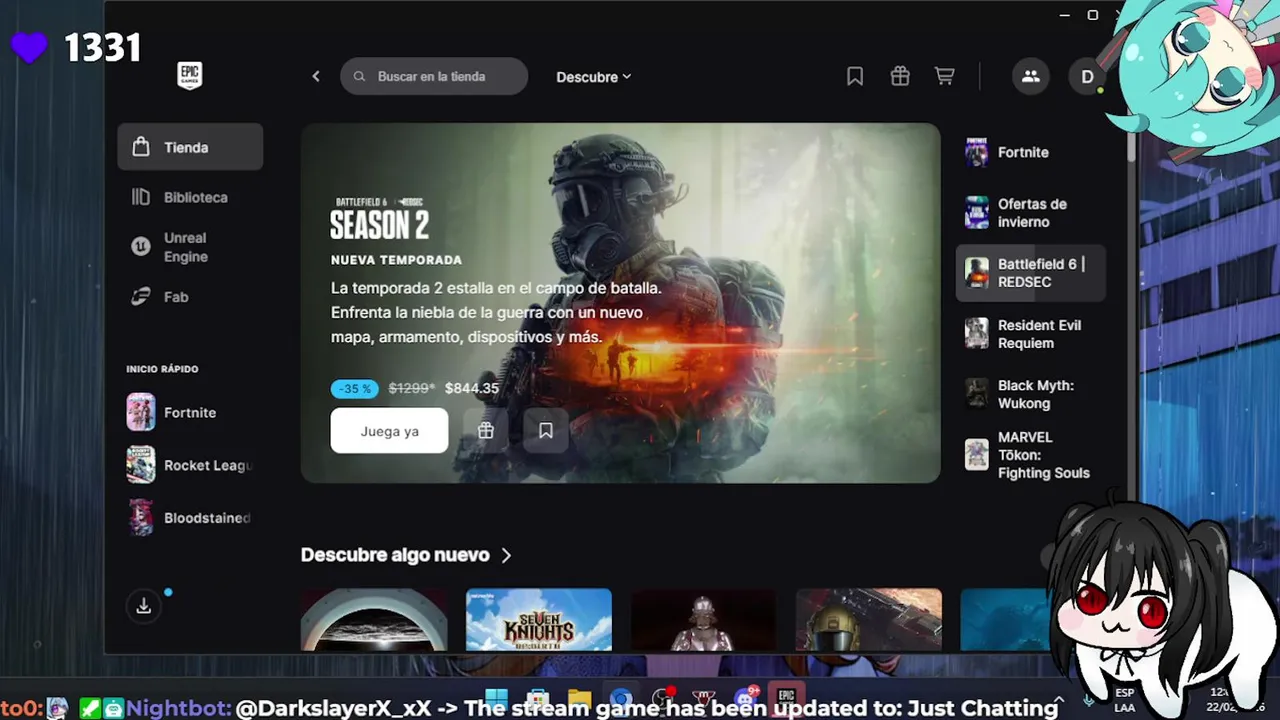Click the arrow next to Descubre algo nuevo

pos(506,555)
